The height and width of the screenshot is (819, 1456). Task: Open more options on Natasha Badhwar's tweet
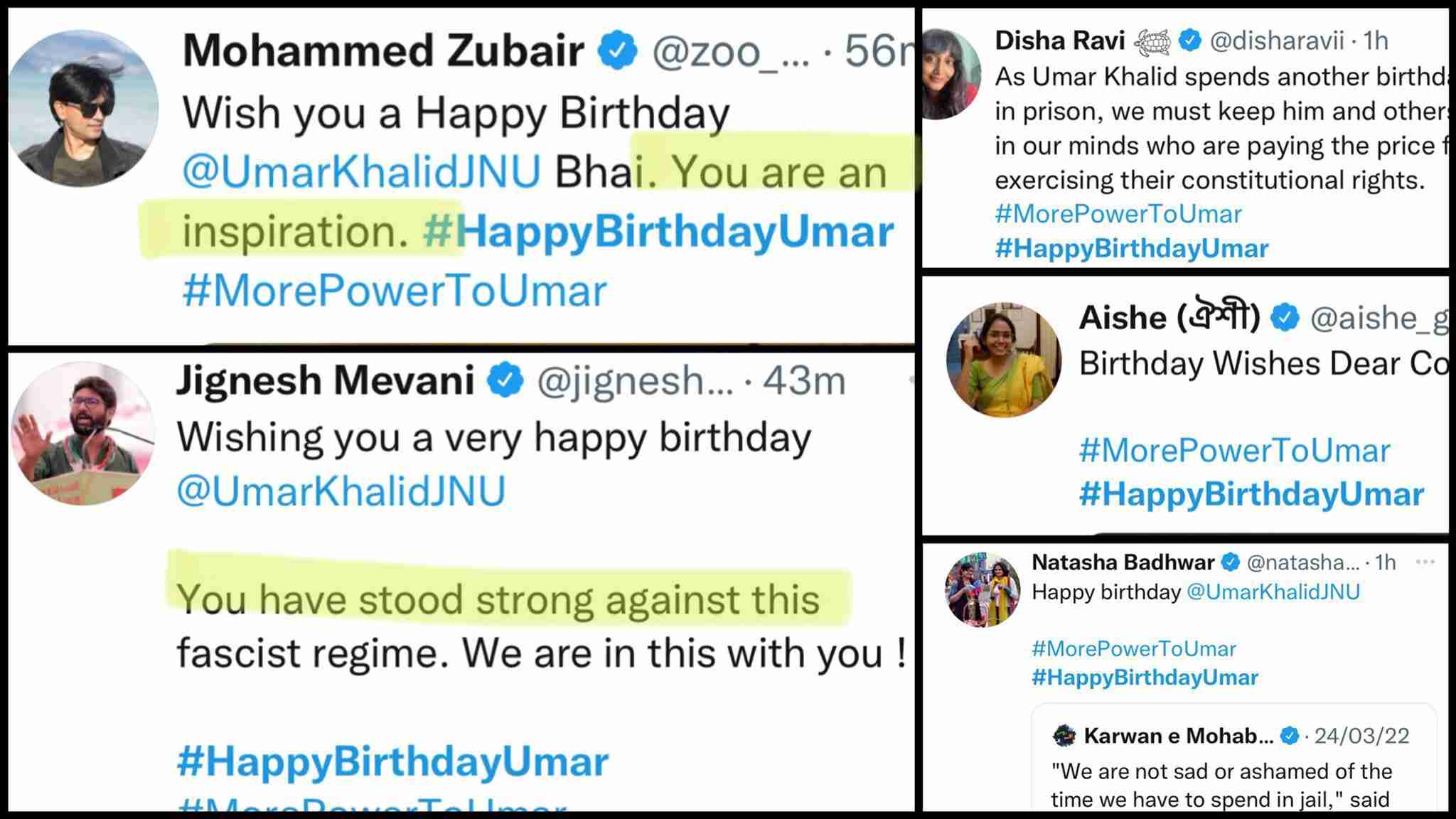1425,562
